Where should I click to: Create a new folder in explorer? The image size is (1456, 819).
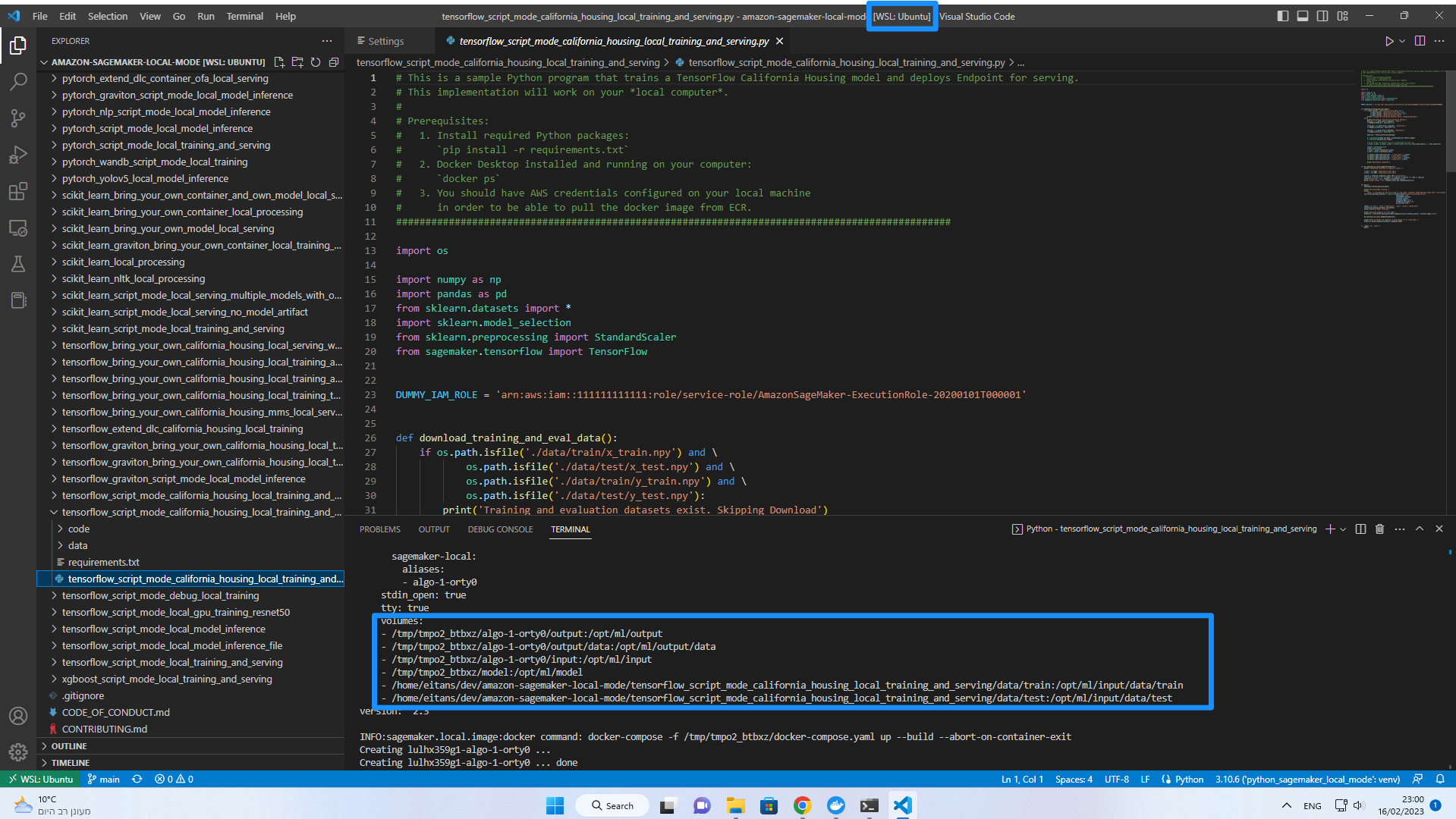click(297, 62)
